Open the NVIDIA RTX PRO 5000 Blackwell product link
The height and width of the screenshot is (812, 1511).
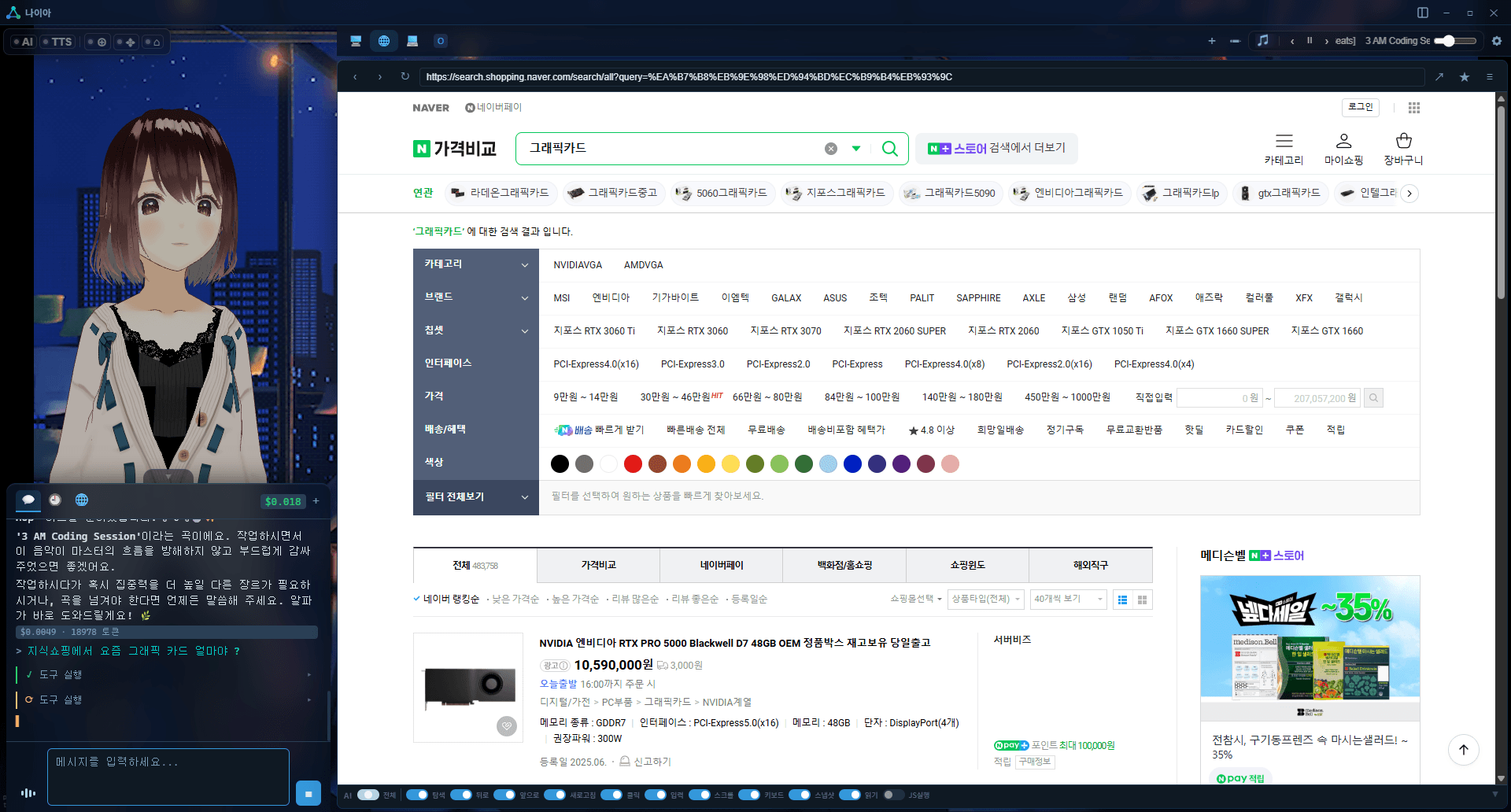pos(735,643)
